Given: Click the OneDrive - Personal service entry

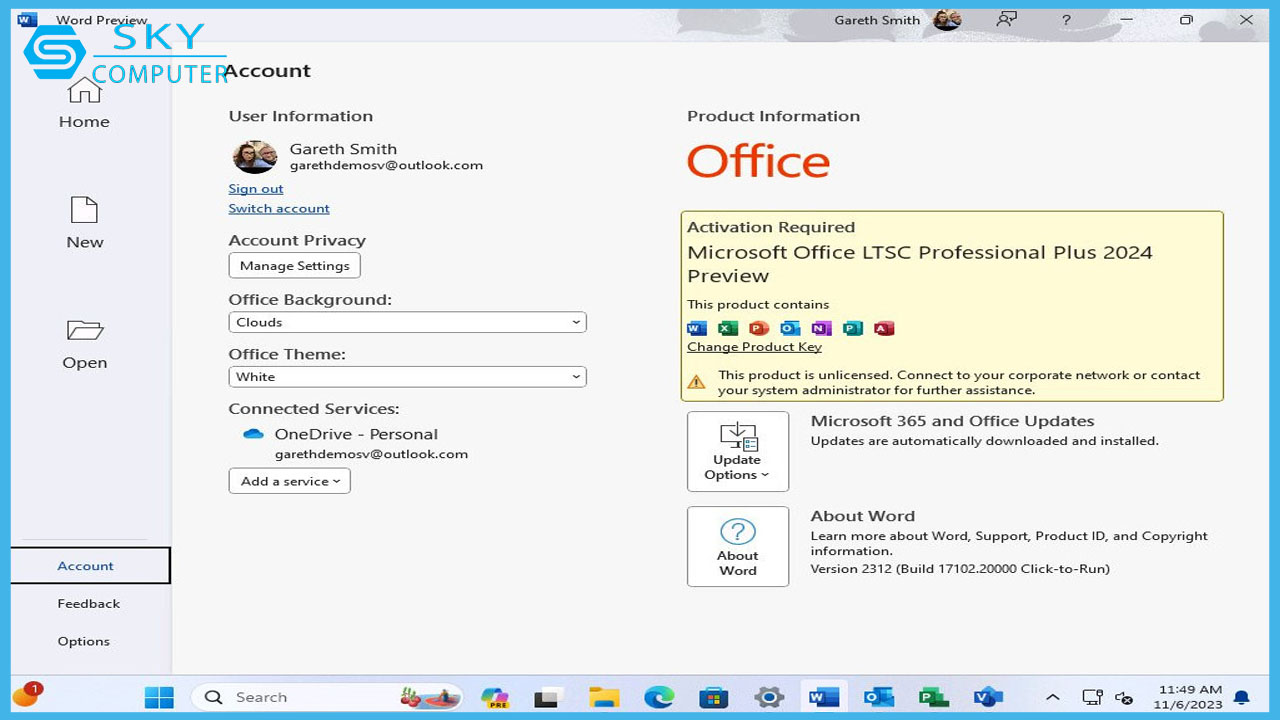Looking at the screenshot, I should coord(356,434).
